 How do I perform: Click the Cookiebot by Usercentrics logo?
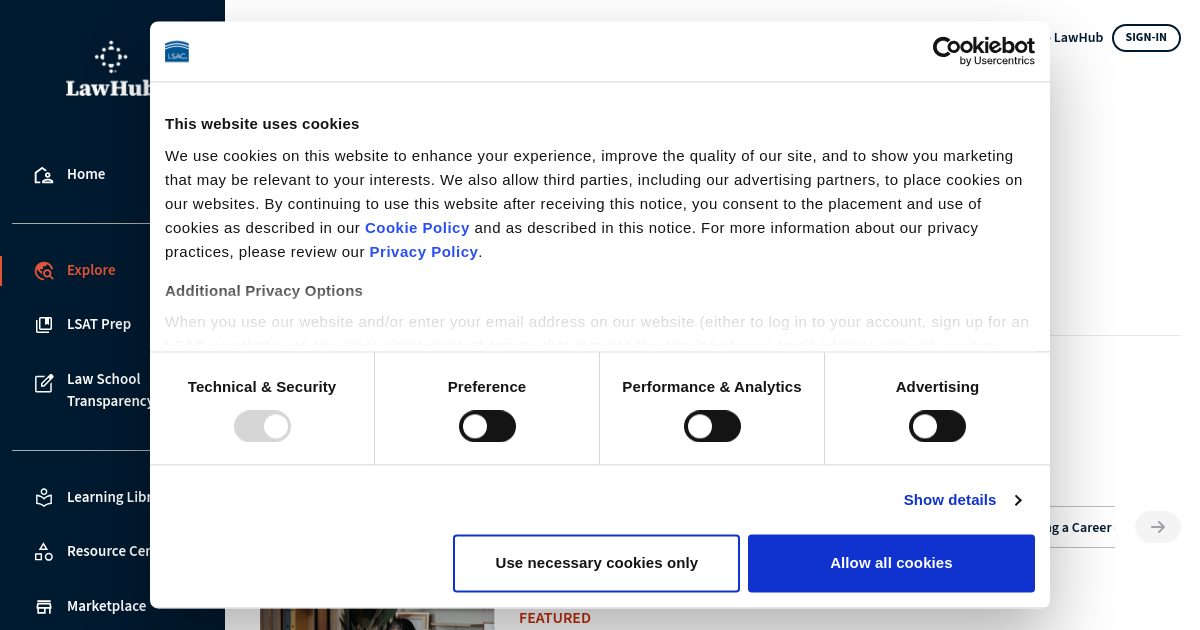(983, 51)
